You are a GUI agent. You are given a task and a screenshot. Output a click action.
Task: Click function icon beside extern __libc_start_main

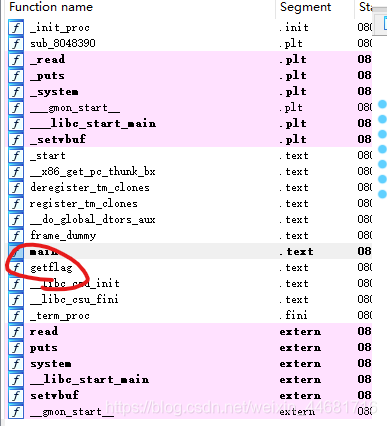[x=16, y=379]
